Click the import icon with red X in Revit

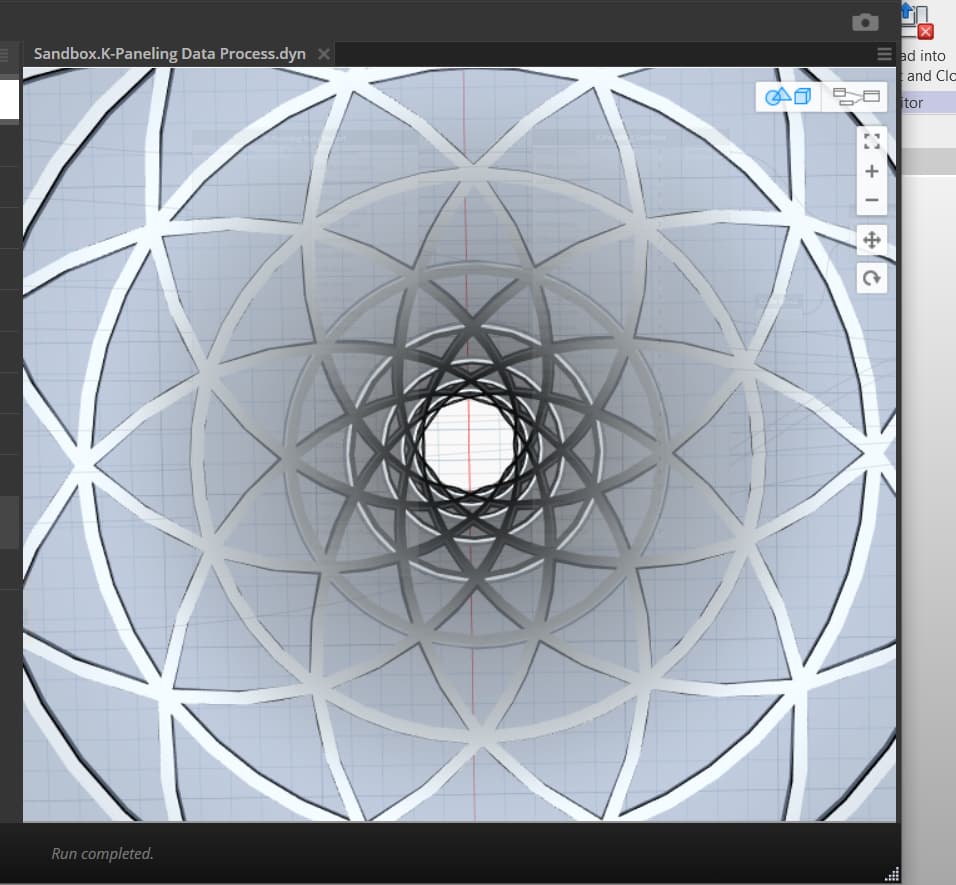coord(917,21)
